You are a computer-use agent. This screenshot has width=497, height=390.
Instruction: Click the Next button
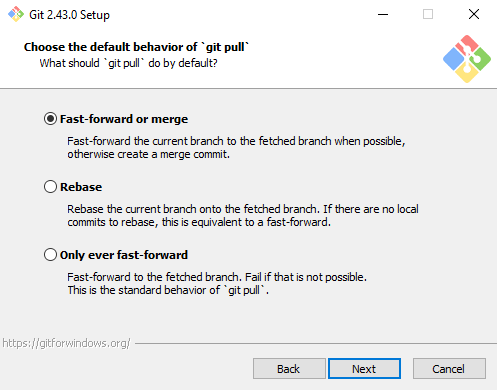[364, 369]
